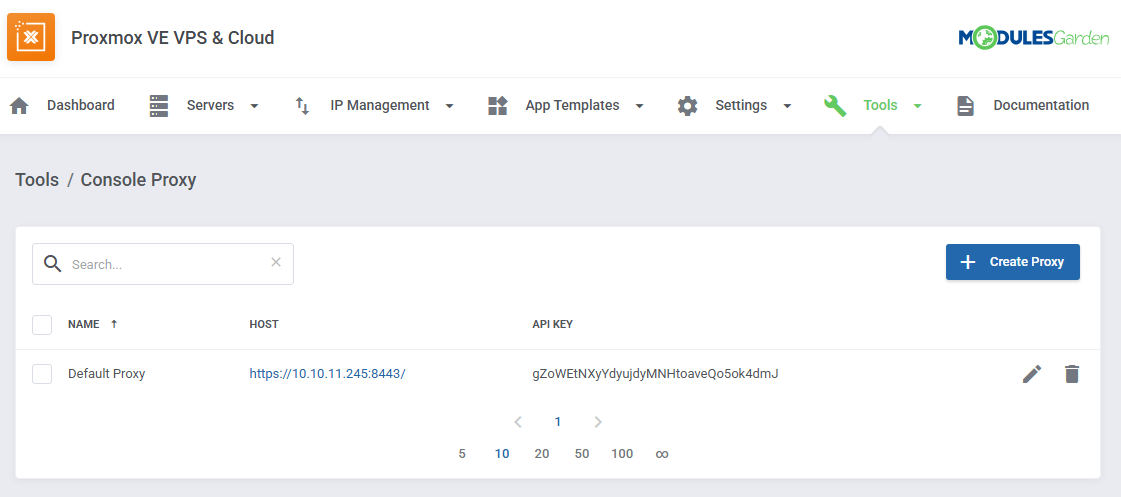Clear search with the X icon

pos(276,263)
